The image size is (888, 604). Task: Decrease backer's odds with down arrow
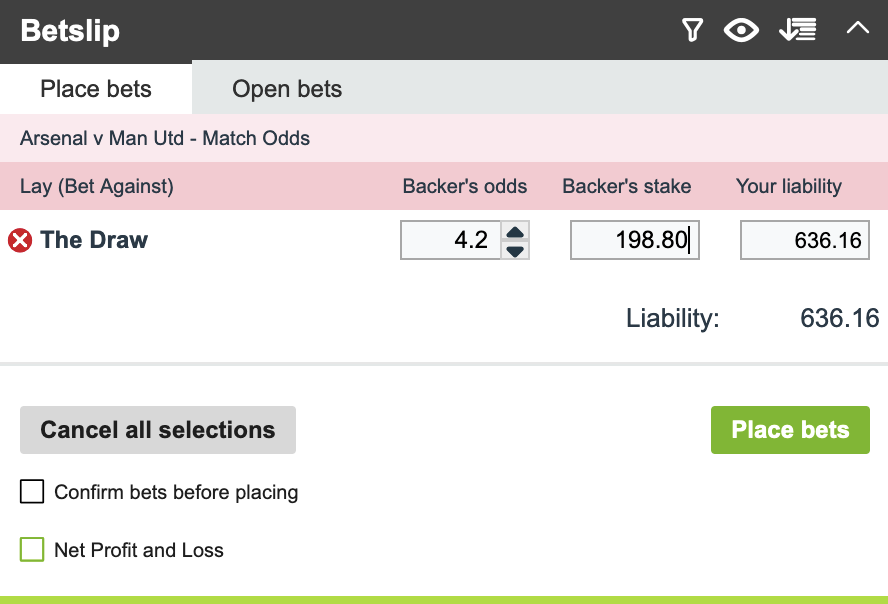(515, 250)
